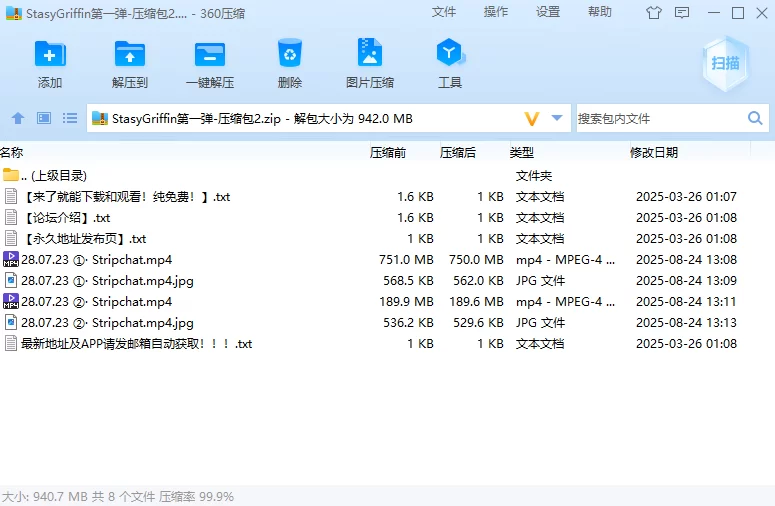Image resolution: width=775 pixels, height=506 pixels.
Task: Select the 【论坛介绍】.txt file
Action: (388, 217)
